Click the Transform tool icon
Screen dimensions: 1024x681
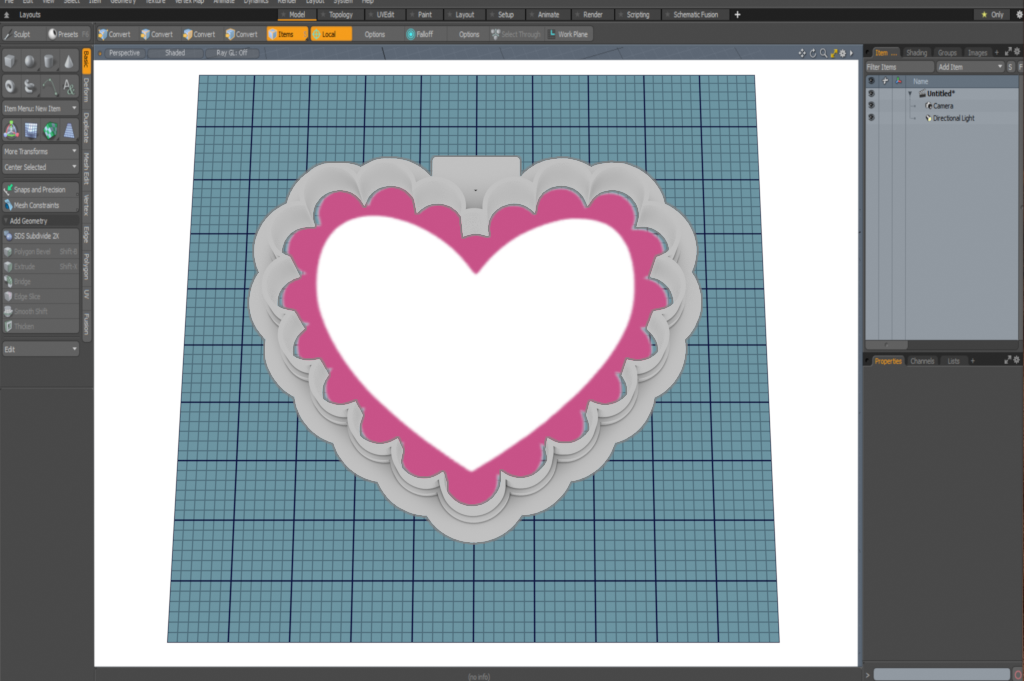click(11, 130)
